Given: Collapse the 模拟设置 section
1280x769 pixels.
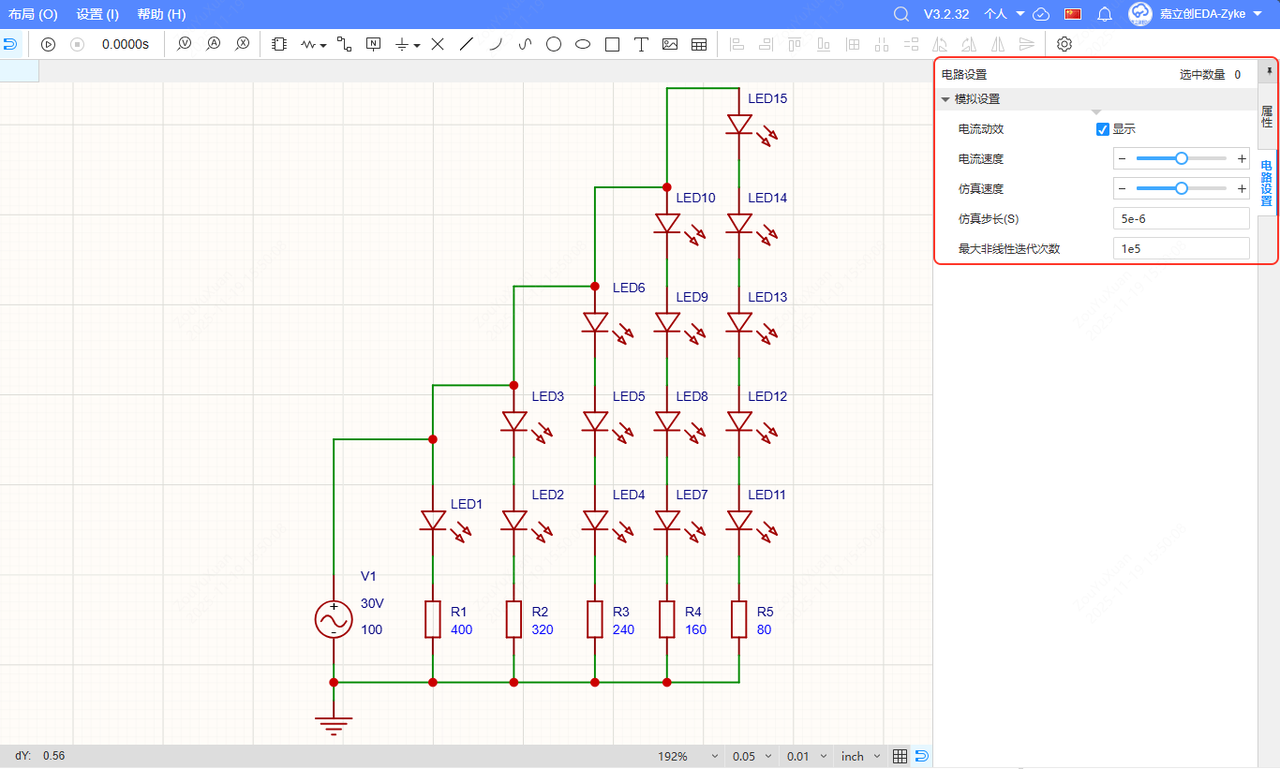Looking at the screenshot, I should click(946, 99).
